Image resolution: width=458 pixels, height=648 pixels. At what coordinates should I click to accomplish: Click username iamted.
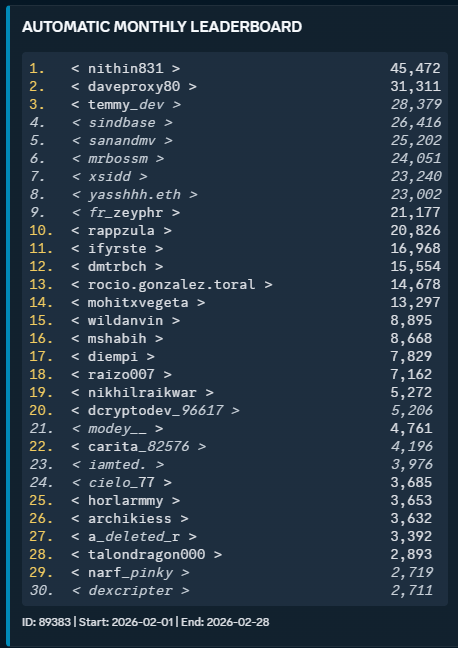[117, 465]
